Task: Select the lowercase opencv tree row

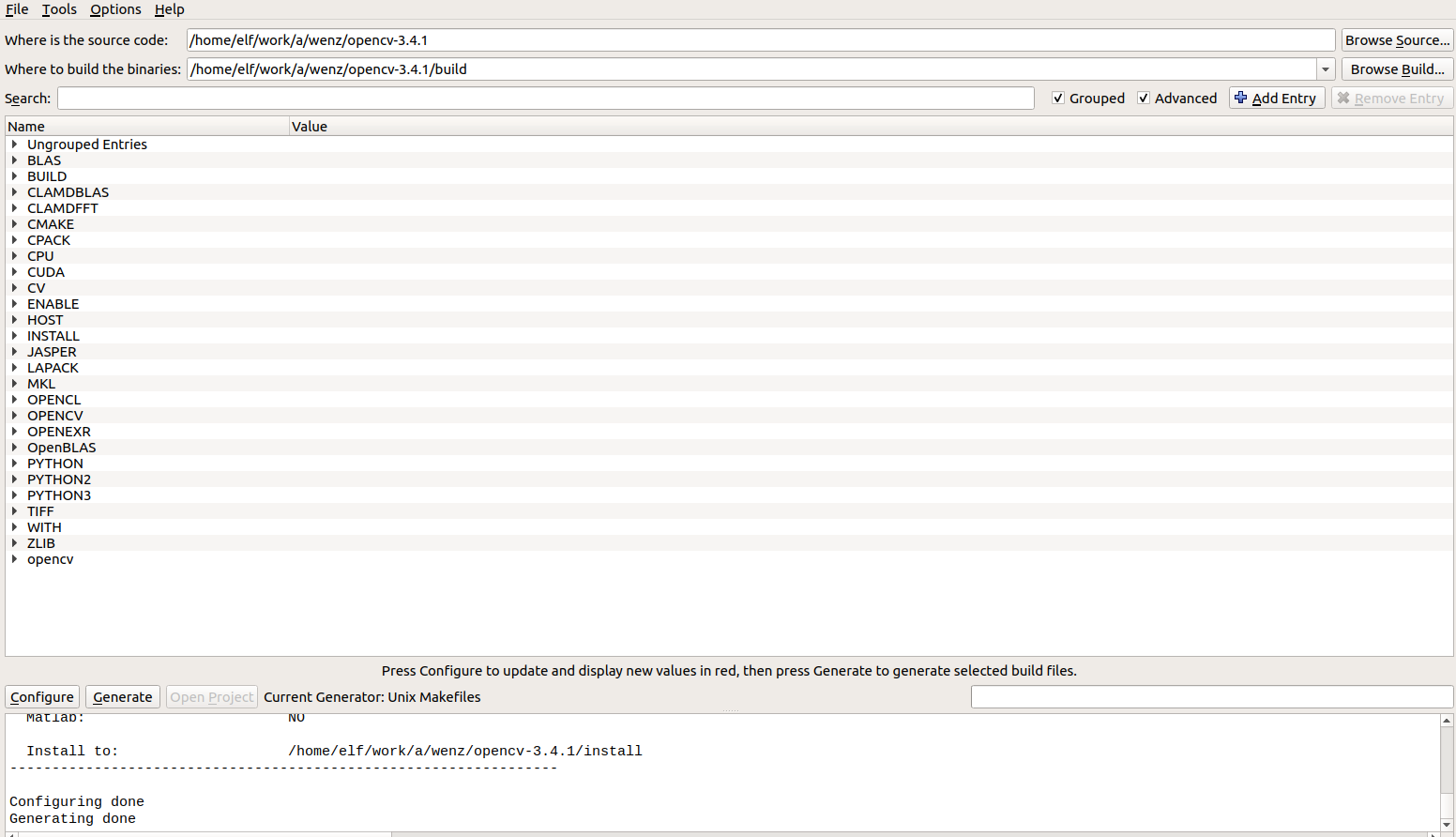Action: pyautogui.click(x=729, y=559)
